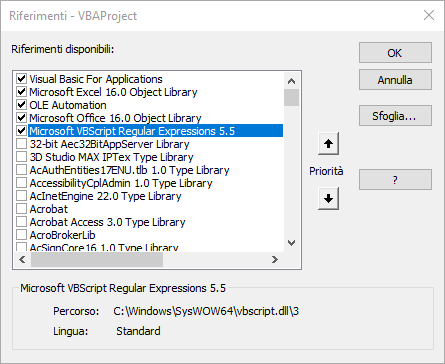Uncheck Microsoft VBScript Regular Expressions 5.5 checkbox
The image size is (445, 364).
click(21, 131)
